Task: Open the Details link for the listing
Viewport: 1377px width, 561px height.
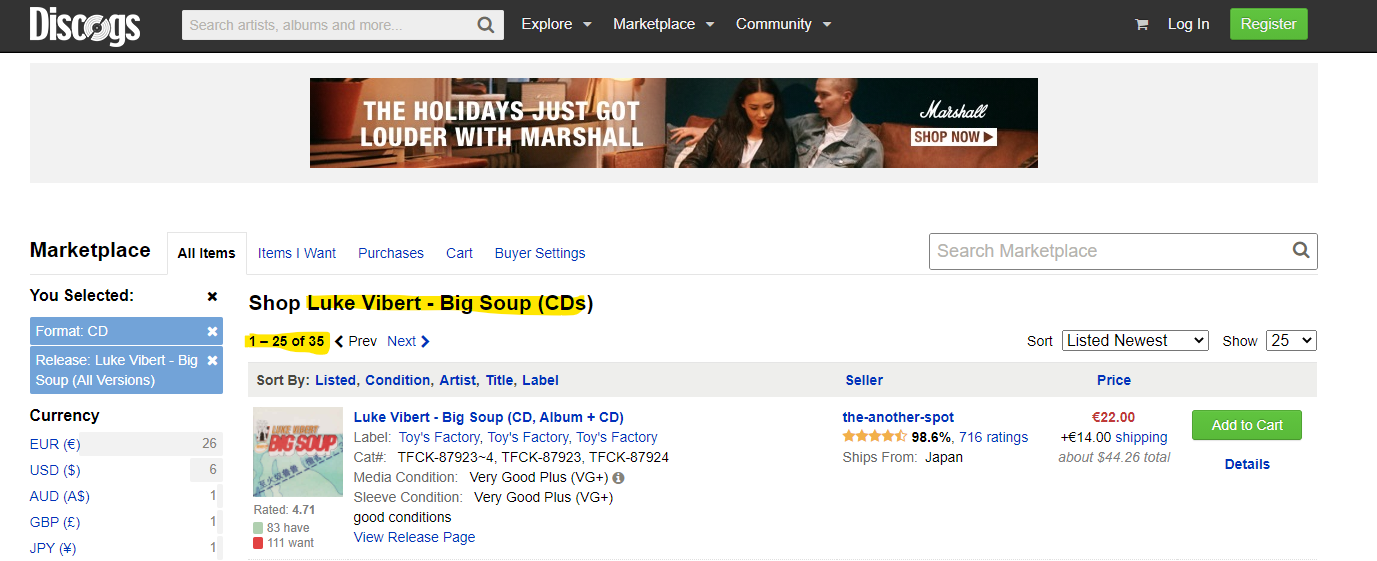Action: coord(1247,464)
